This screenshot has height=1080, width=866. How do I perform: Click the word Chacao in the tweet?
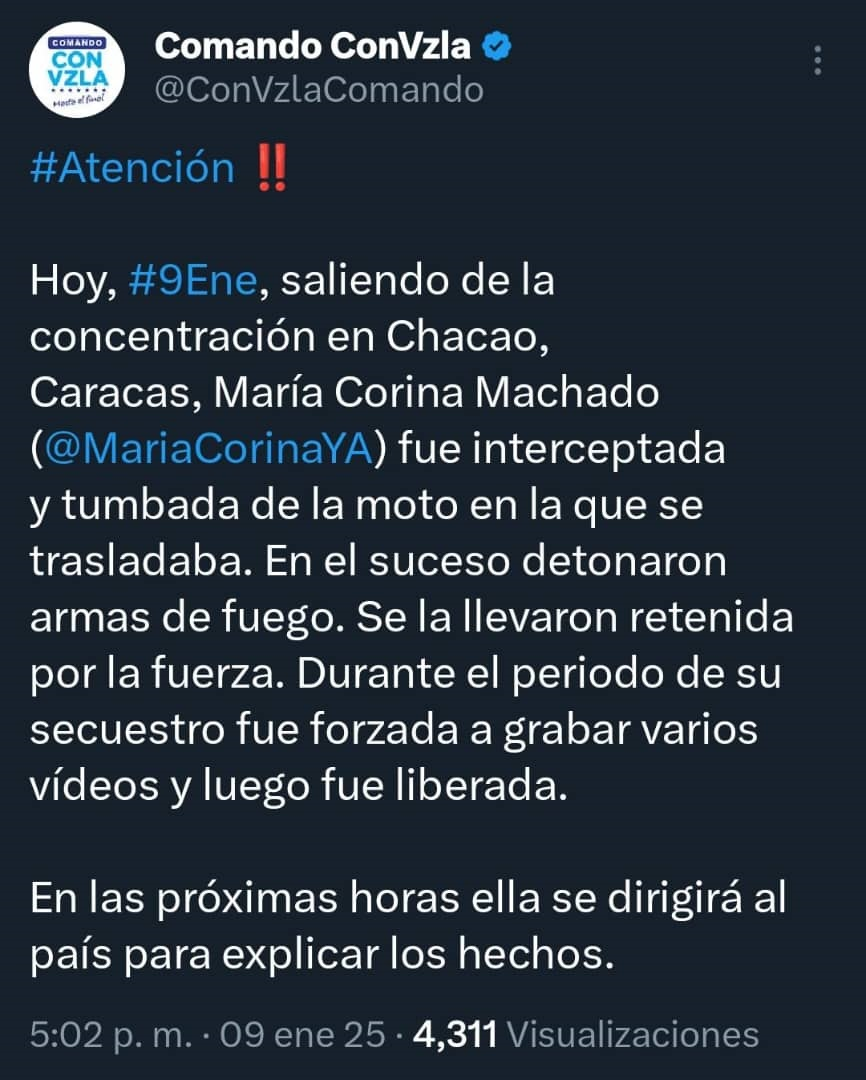pyautogui.click(x=466, y=337)
